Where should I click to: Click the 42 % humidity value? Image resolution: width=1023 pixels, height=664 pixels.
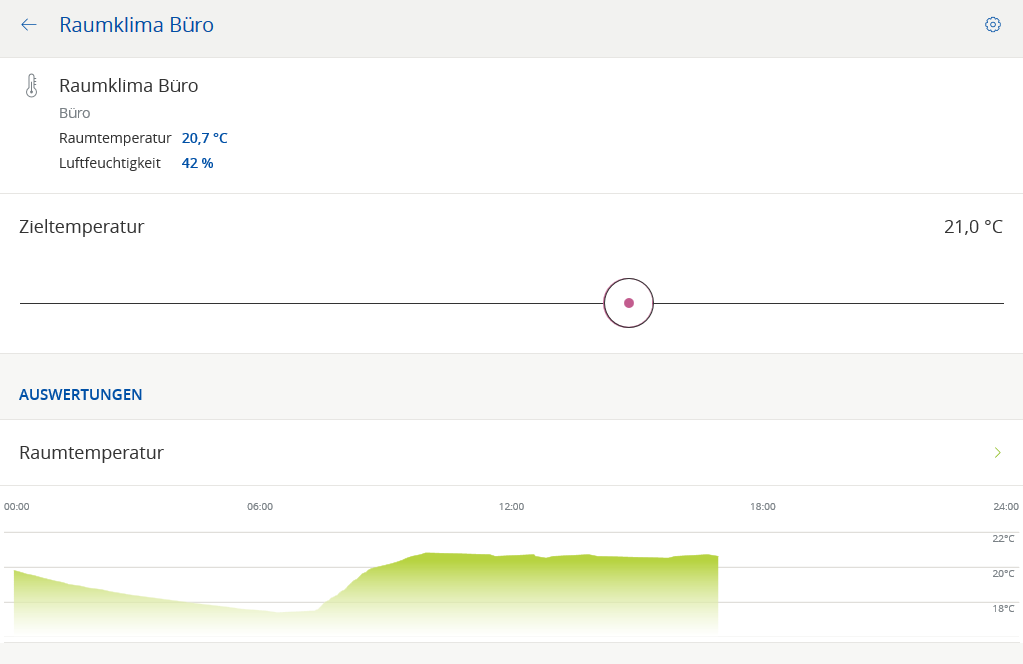197,162
